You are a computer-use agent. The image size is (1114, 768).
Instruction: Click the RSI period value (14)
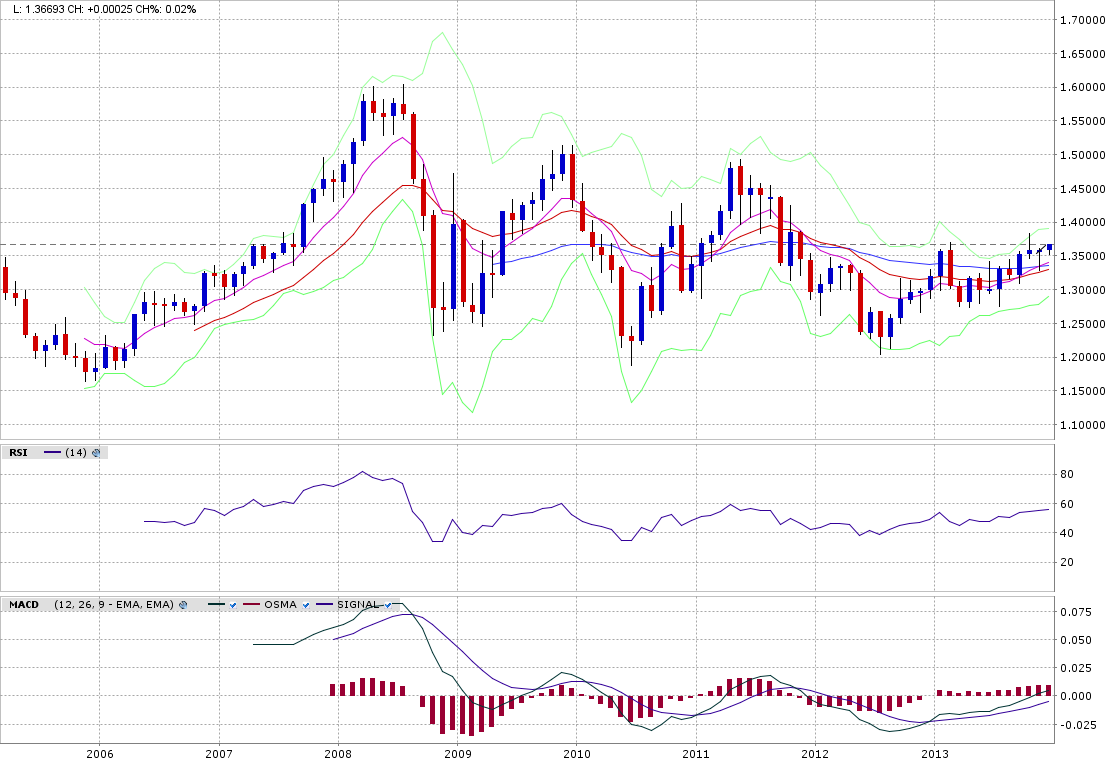point(76,453)
